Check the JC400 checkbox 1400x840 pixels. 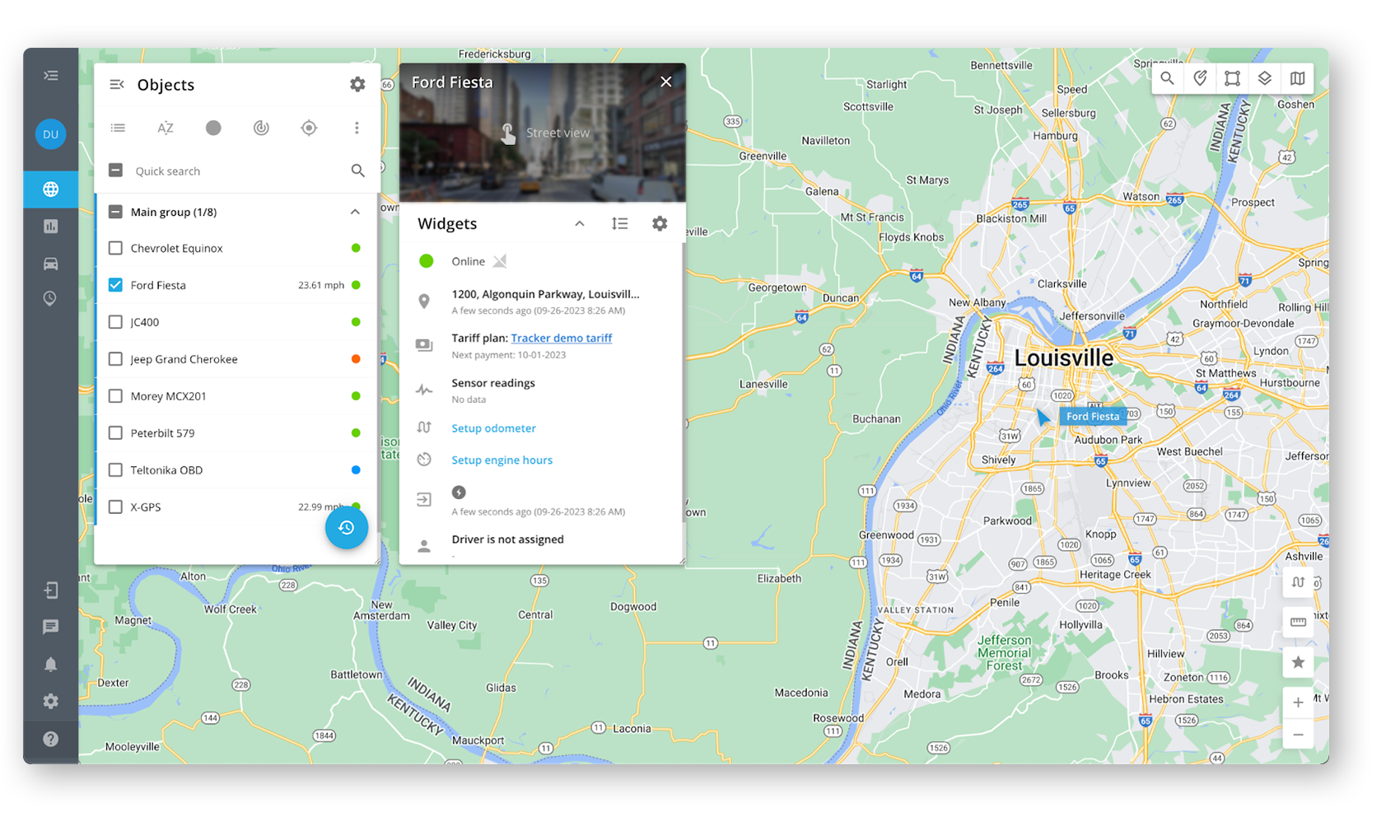tap(116, 322)
